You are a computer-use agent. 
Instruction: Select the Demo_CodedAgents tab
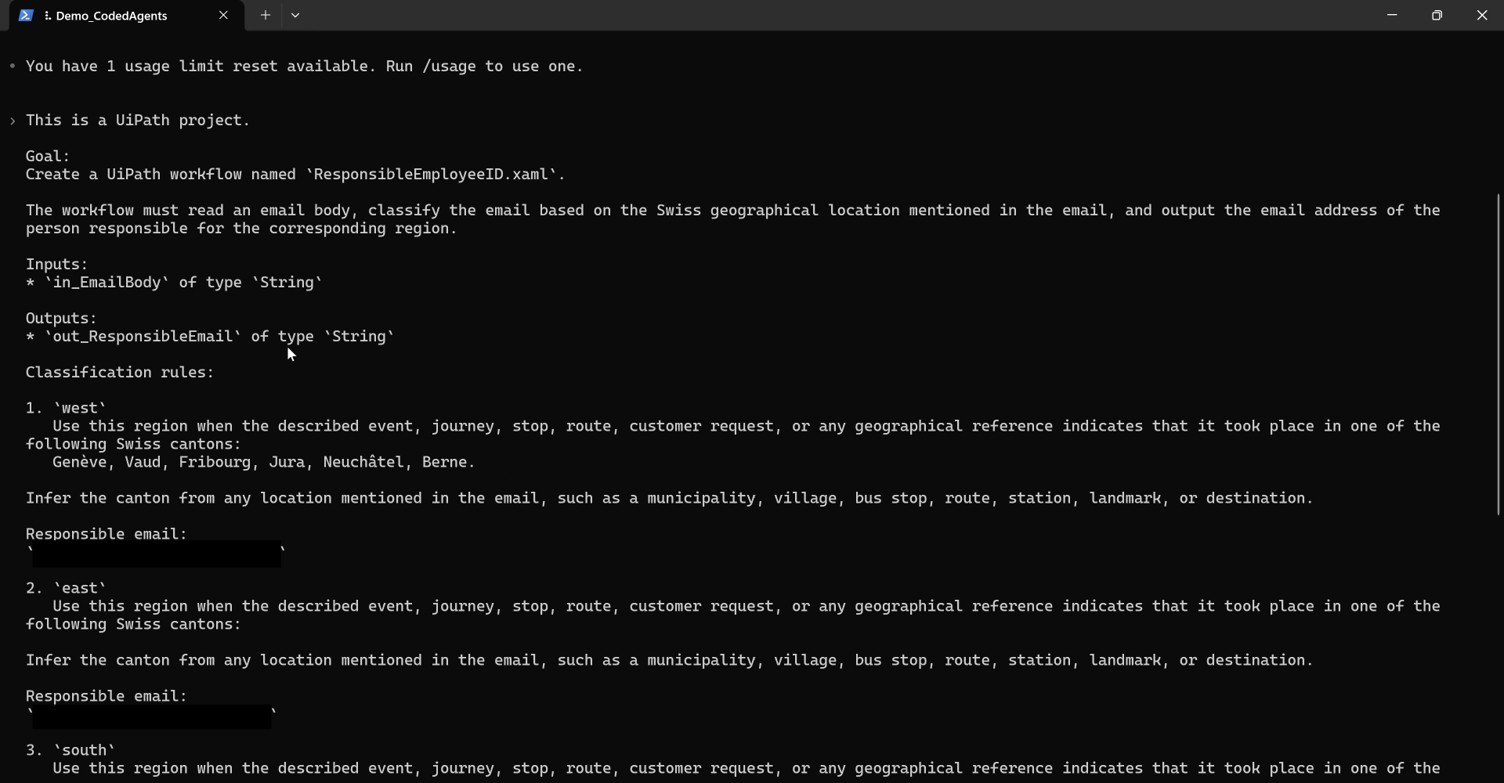[125, 16]
